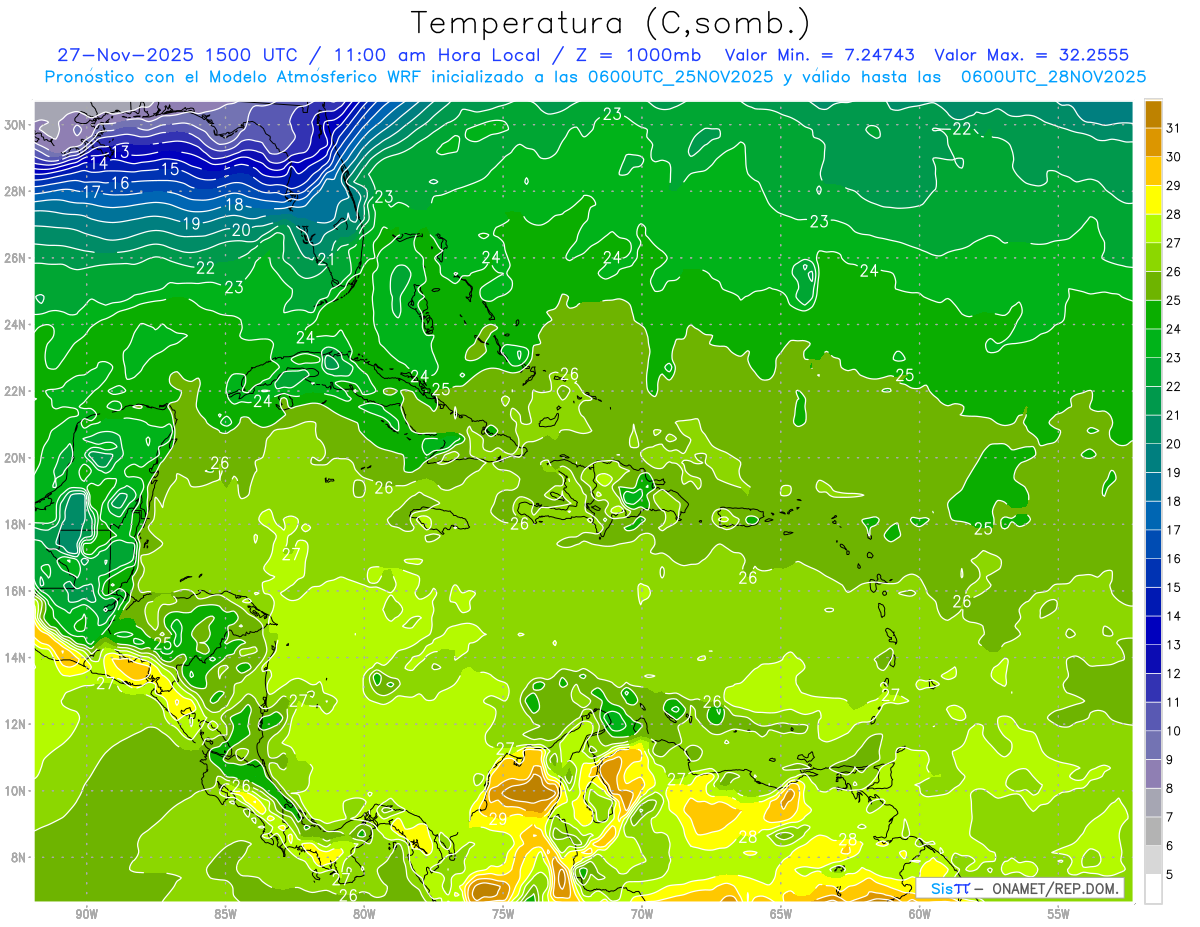Screen dimensions: 1200x927
Task: Click the "70W" longitude axis label
Action: coord(642,914)
